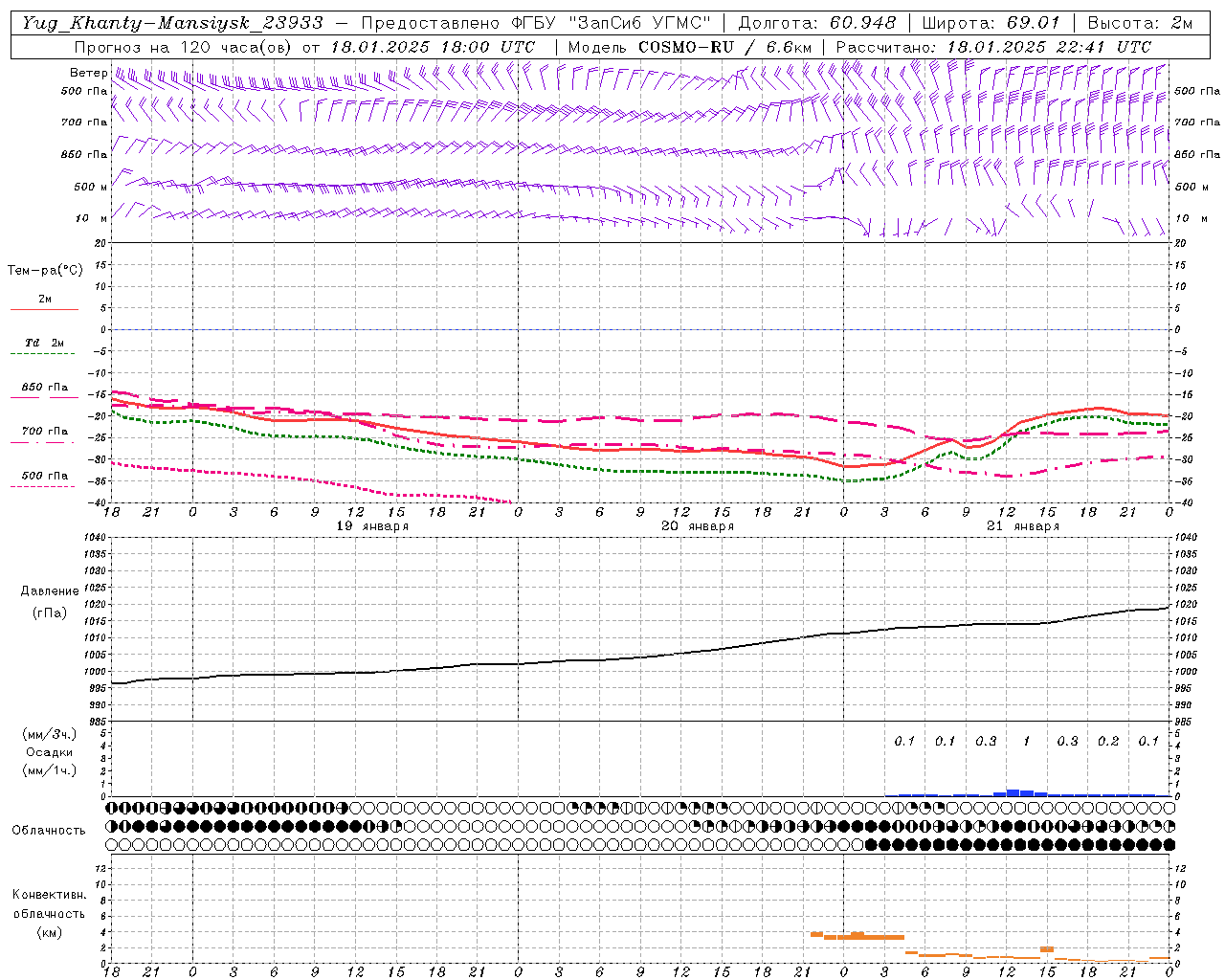Screen dimensions: 1225x980
Task: Click the 'Широта: 69.01' latitude value
Action: tap(990, 23)
